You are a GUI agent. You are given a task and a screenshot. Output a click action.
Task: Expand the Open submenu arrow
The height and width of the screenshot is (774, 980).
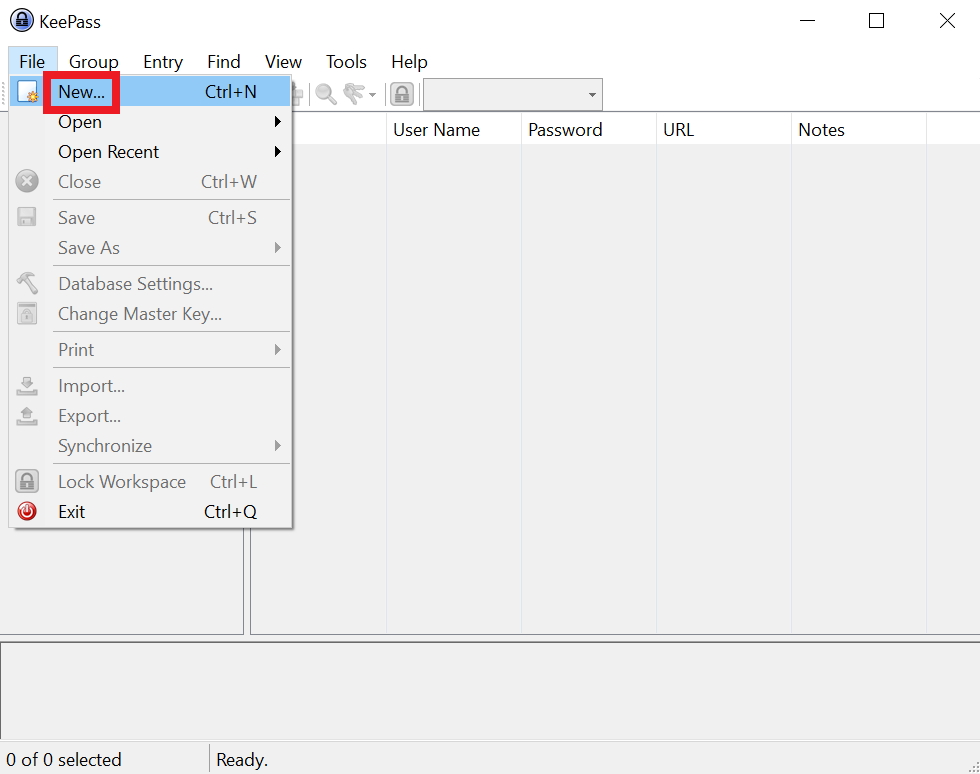(277, 122)
